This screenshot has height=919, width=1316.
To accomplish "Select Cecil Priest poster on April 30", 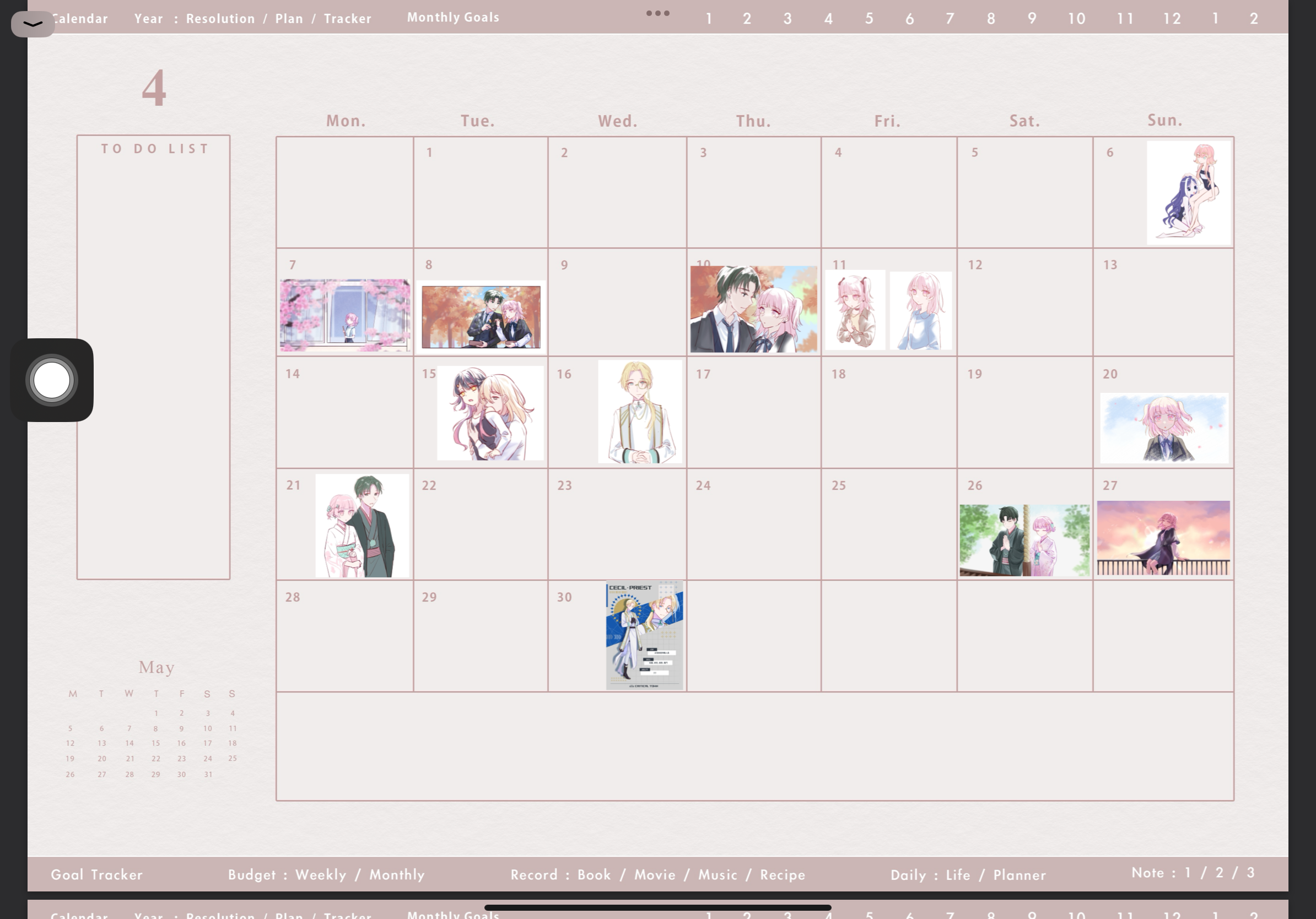I will 644,635.
